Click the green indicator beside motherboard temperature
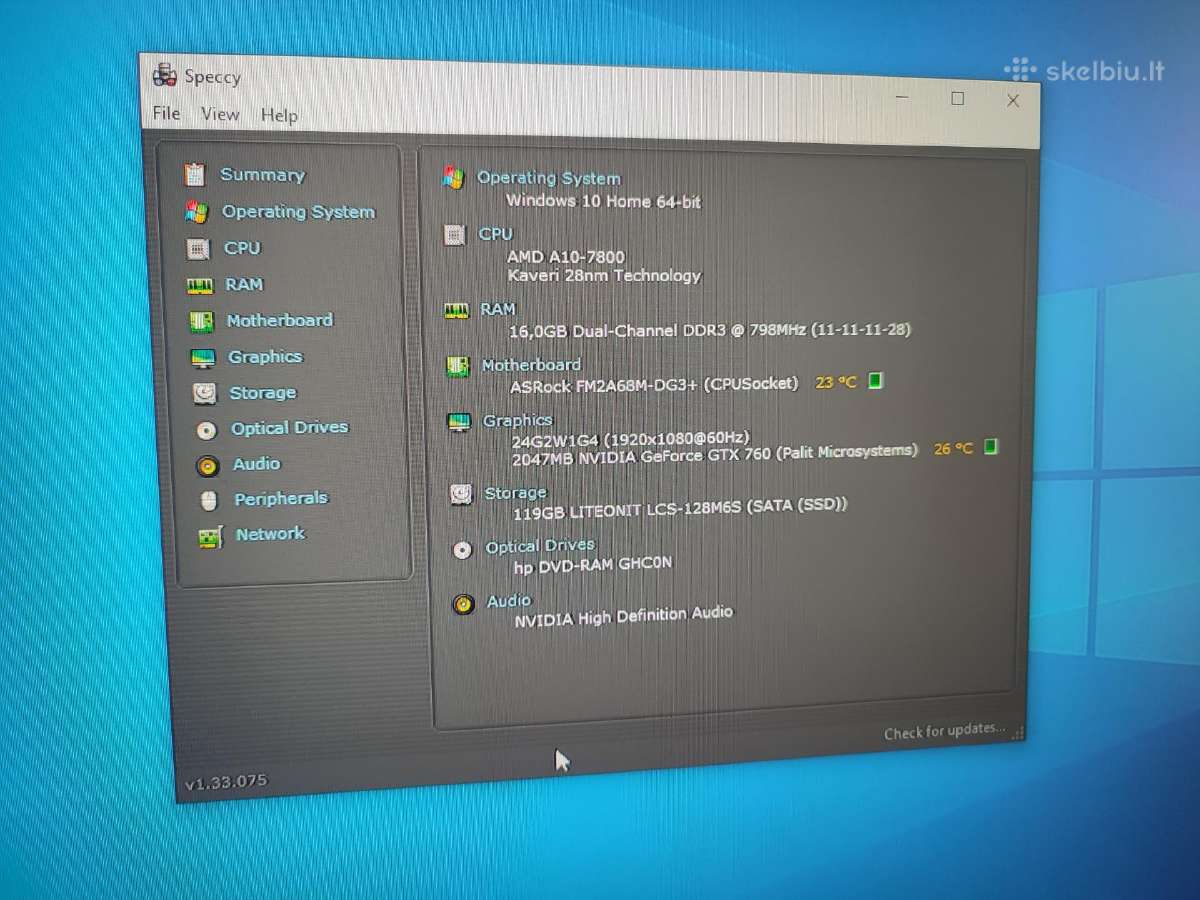The width and height of the screenshot is (1200, 900). (x=875, y=381)
